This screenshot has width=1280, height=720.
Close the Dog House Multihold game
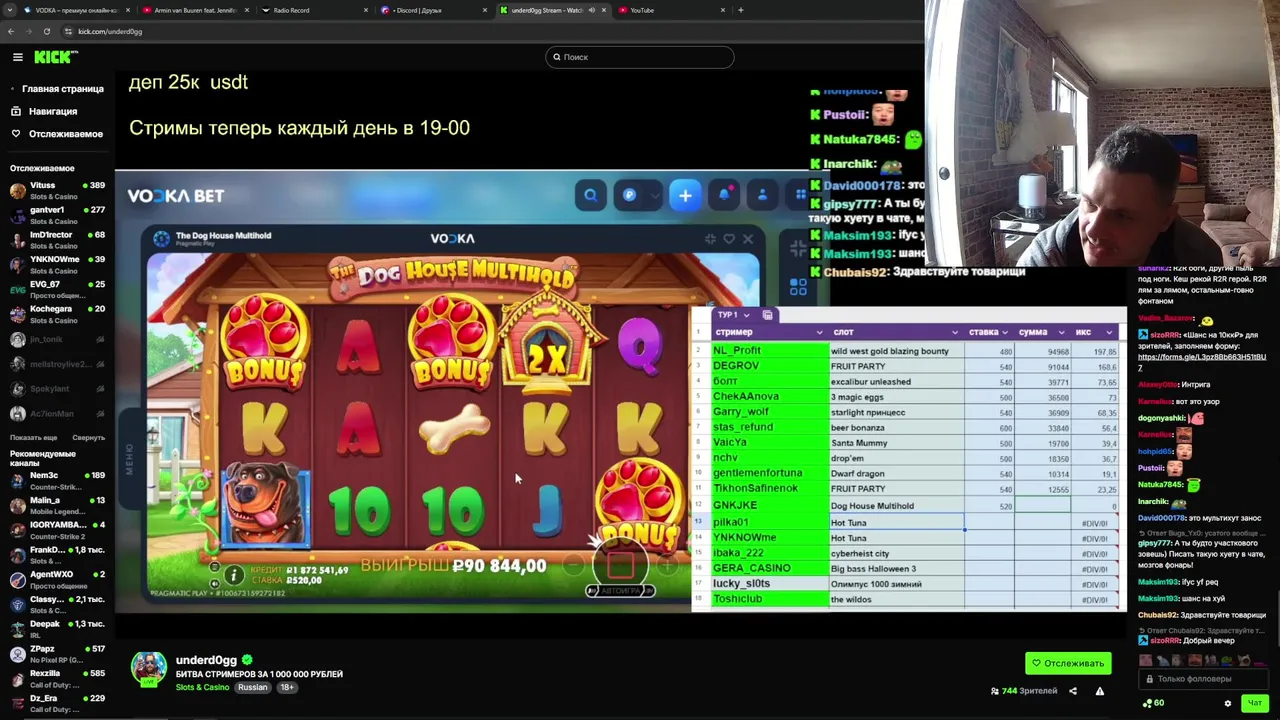[x=748, y=239]
